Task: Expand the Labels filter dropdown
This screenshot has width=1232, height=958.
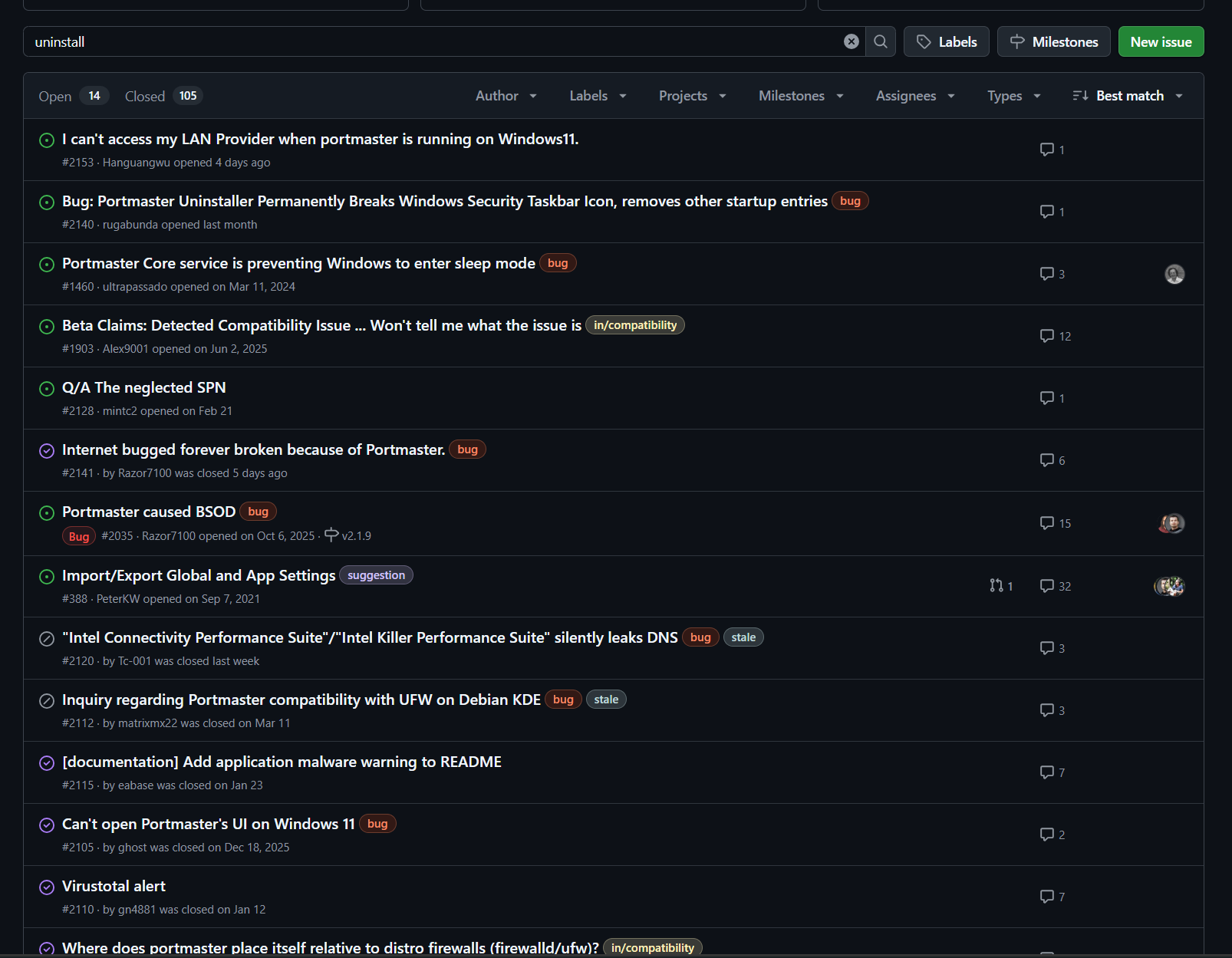Action: coord(598,96)
